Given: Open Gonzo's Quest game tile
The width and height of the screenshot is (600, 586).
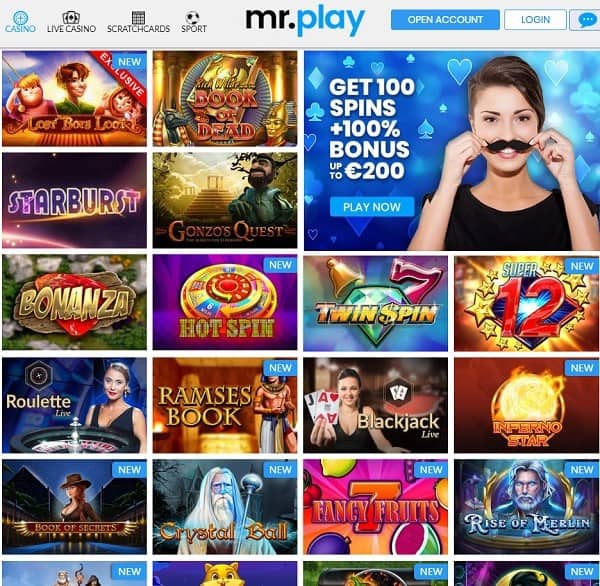Looking at the screenshot, I should pyautogui.click(x=225, y=200).
